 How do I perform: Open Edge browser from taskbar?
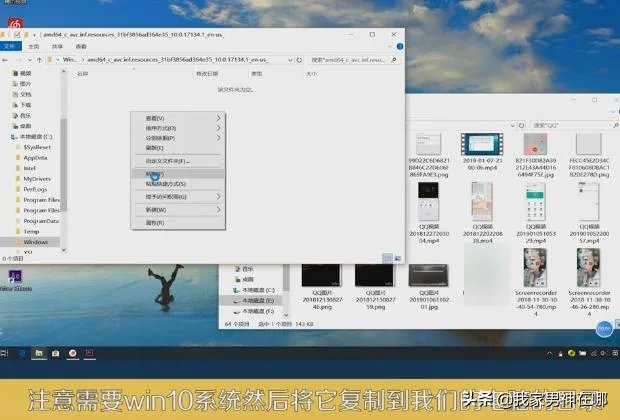click(22, 353)
